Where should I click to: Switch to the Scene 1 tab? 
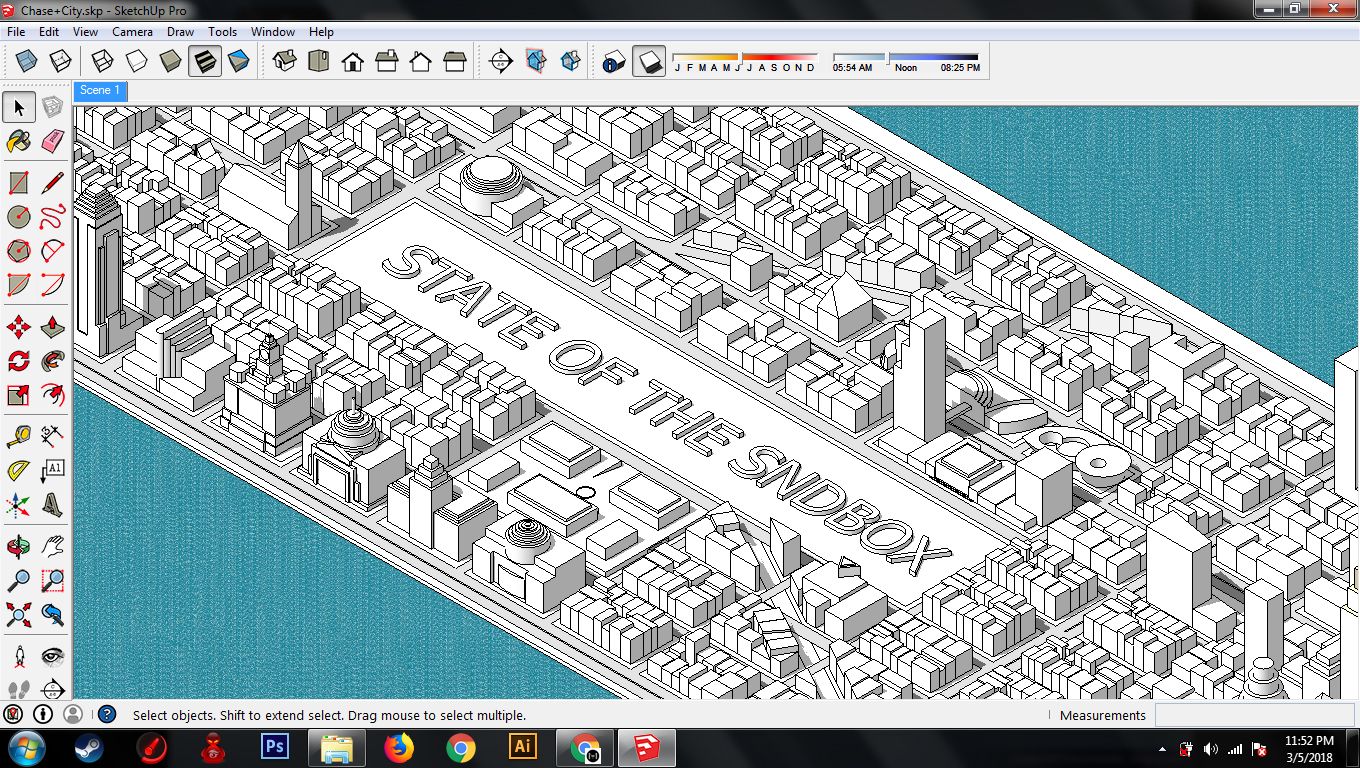pos(100,91)
